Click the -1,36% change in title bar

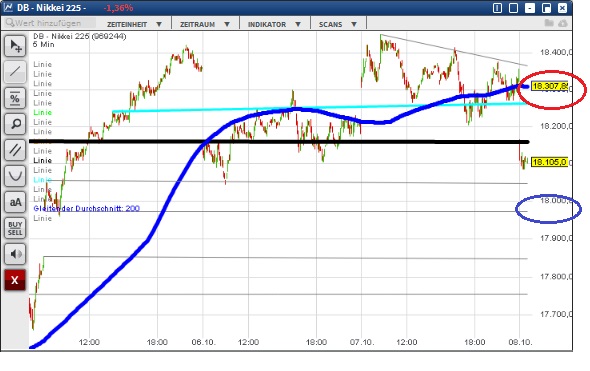[x=119, y=8]
